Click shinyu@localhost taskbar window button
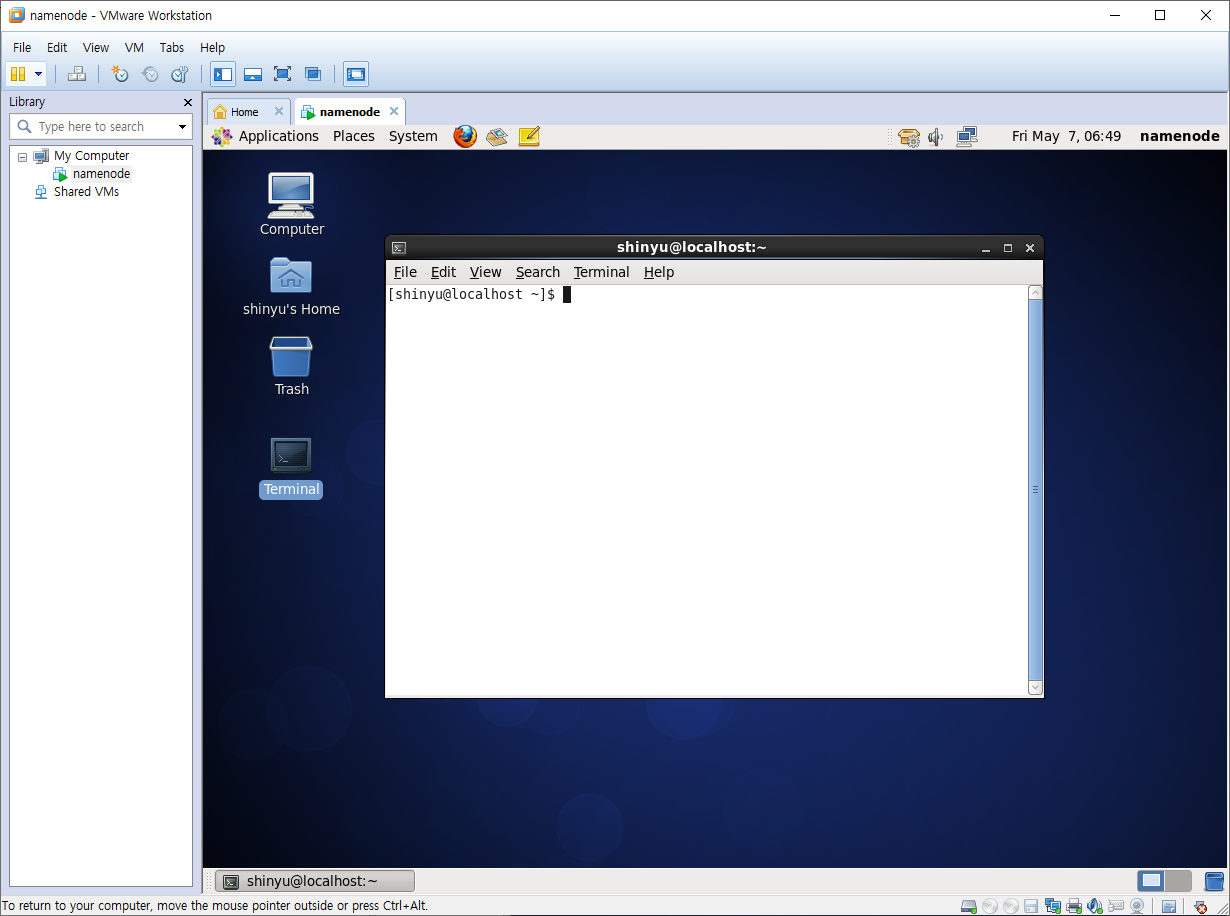Viewport: 1230px width, 916px height. tap(314, 881)
